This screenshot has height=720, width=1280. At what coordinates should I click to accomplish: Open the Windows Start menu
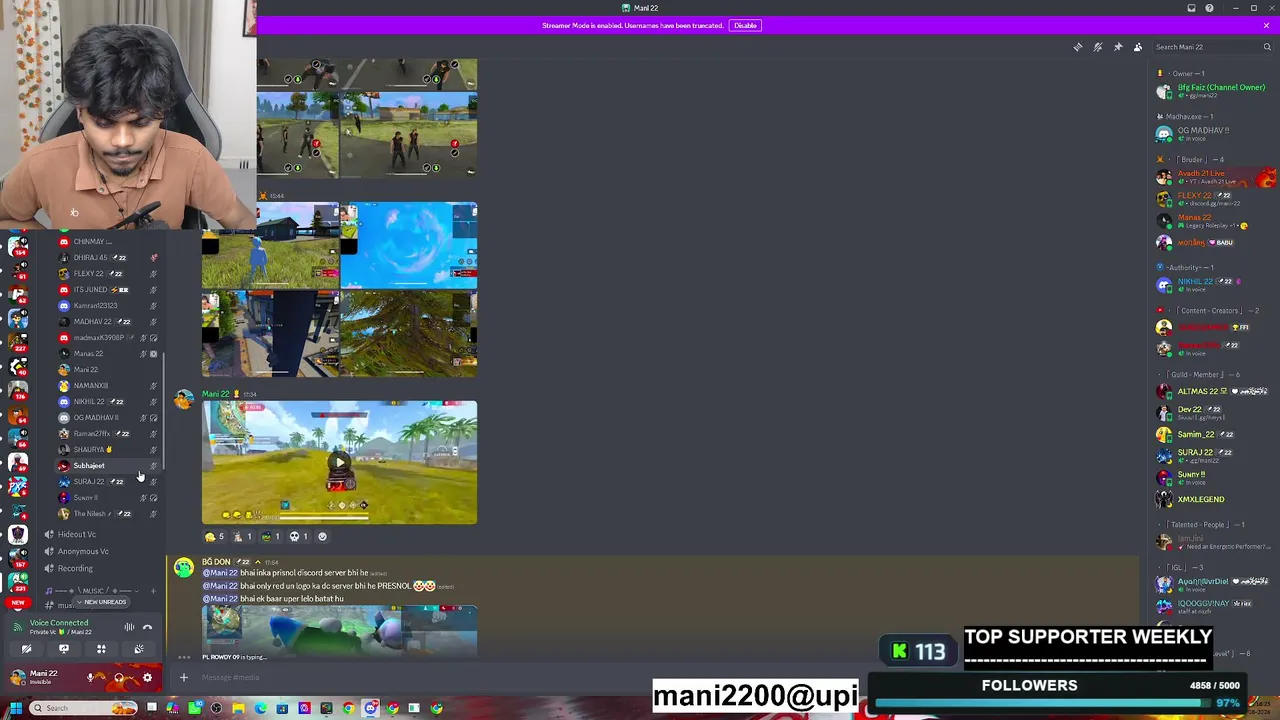coord(15,708)
